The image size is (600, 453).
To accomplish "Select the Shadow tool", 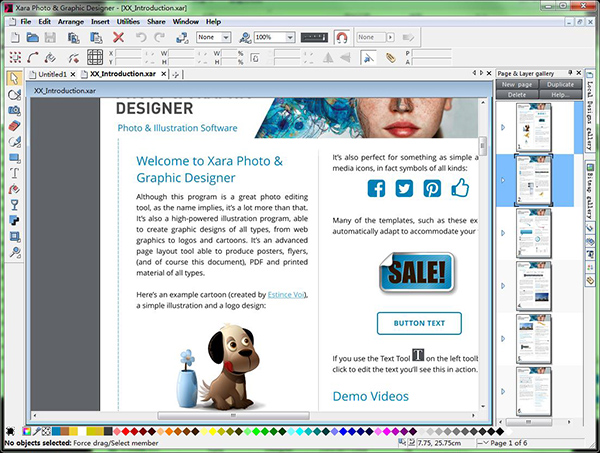I will (14, 220).
